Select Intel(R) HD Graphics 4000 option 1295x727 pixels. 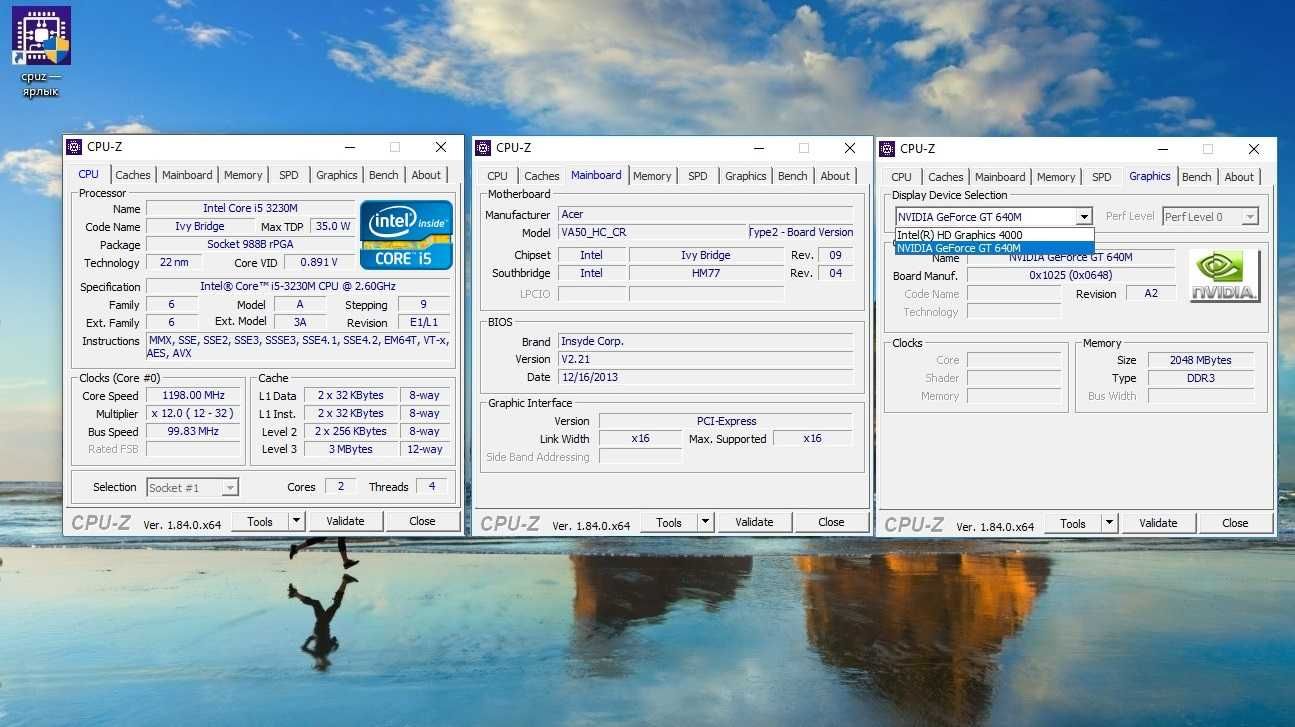[x=994, y=235]
